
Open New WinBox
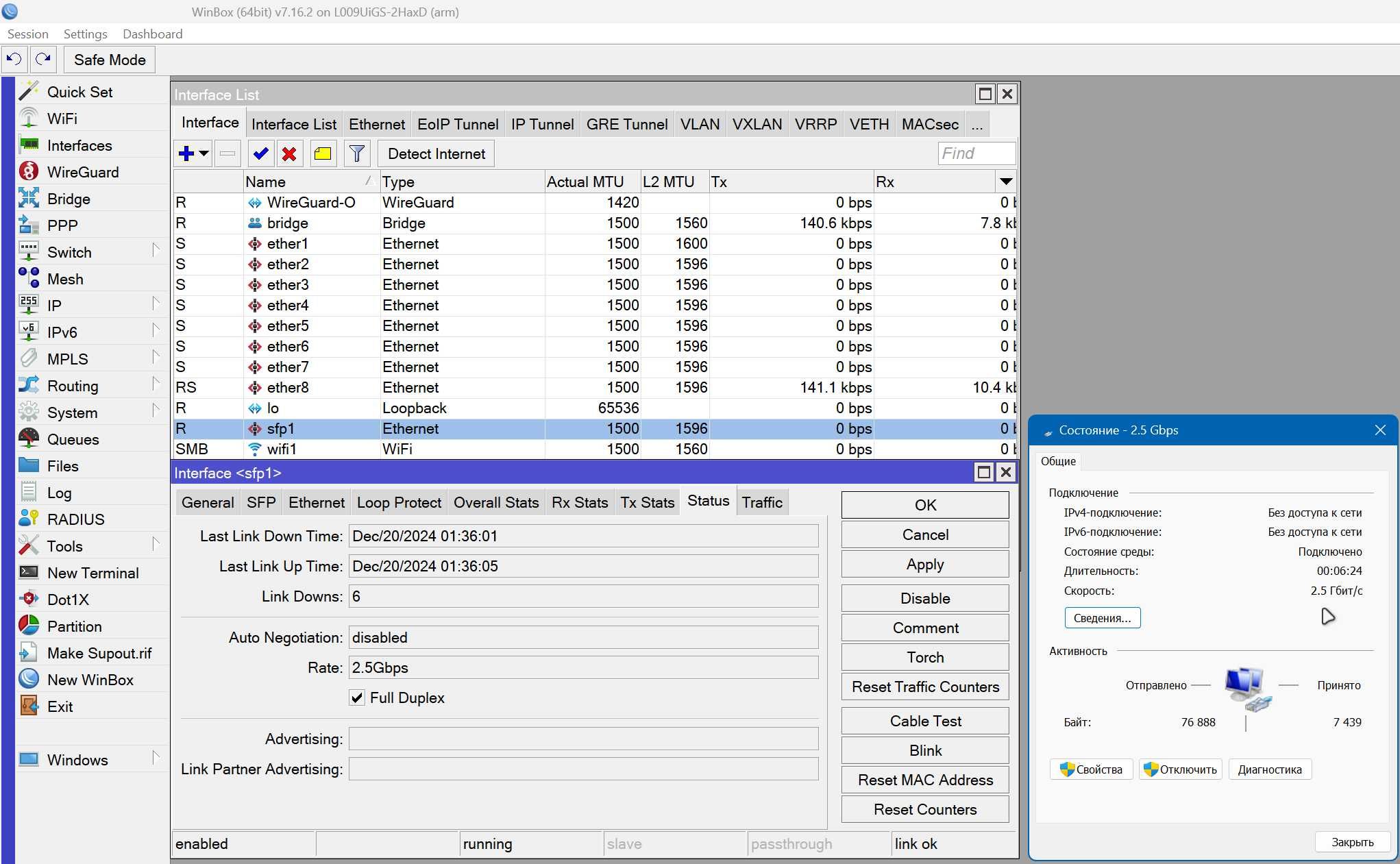pos(90,680)
